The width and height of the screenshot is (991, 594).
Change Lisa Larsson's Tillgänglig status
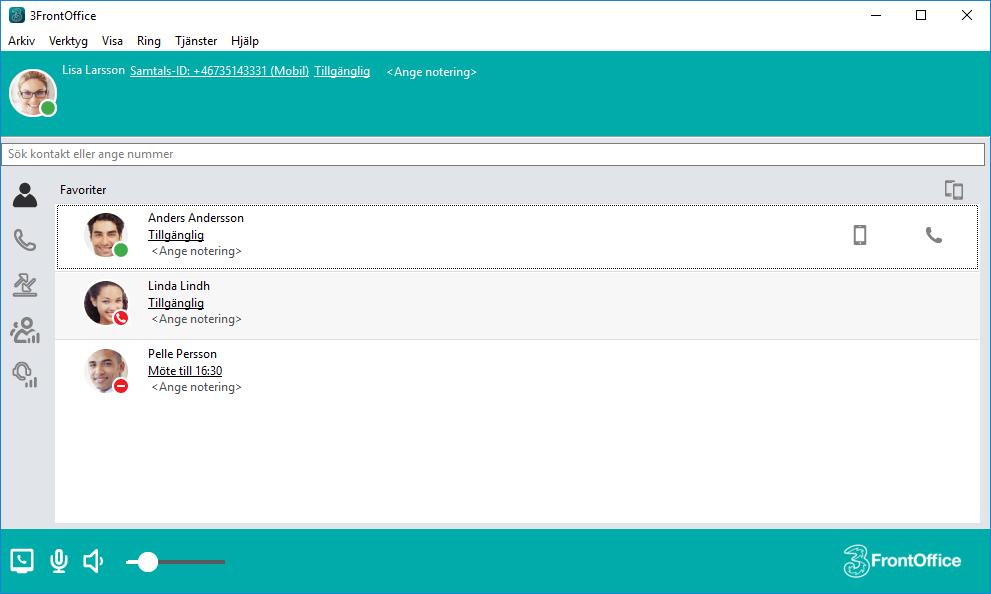[342, 71]
